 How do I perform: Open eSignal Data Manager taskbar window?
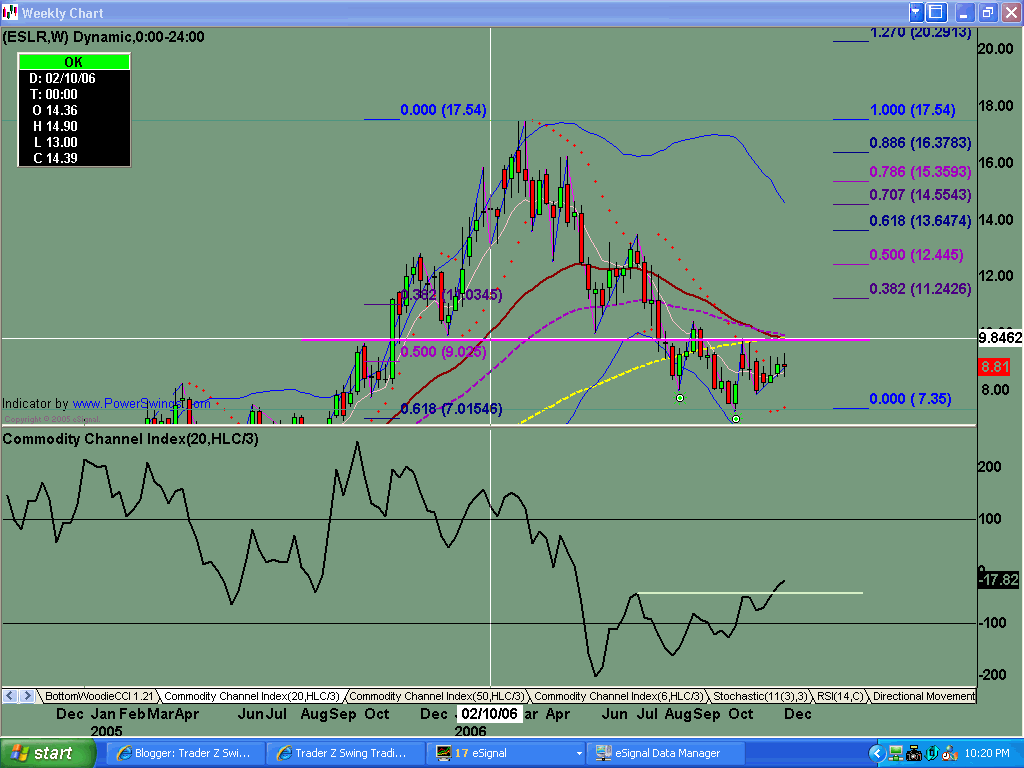[666, 753]
